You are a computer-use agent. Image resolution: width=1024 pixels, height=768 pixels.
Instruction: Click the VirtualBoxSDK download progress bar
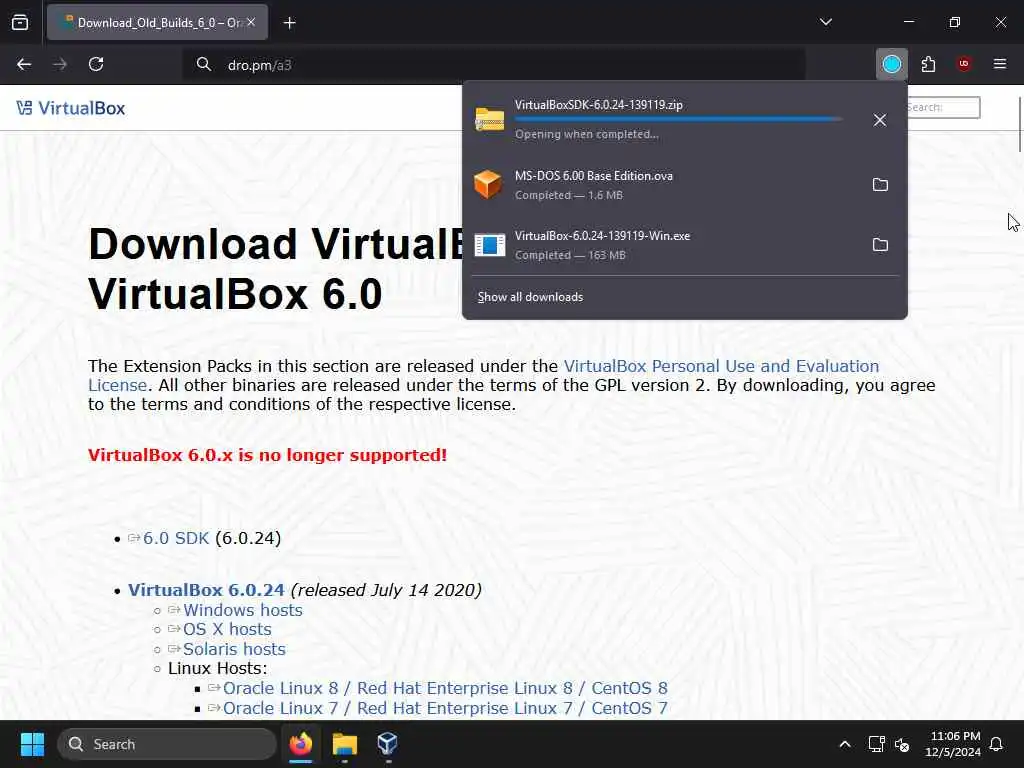click(678, 120)
